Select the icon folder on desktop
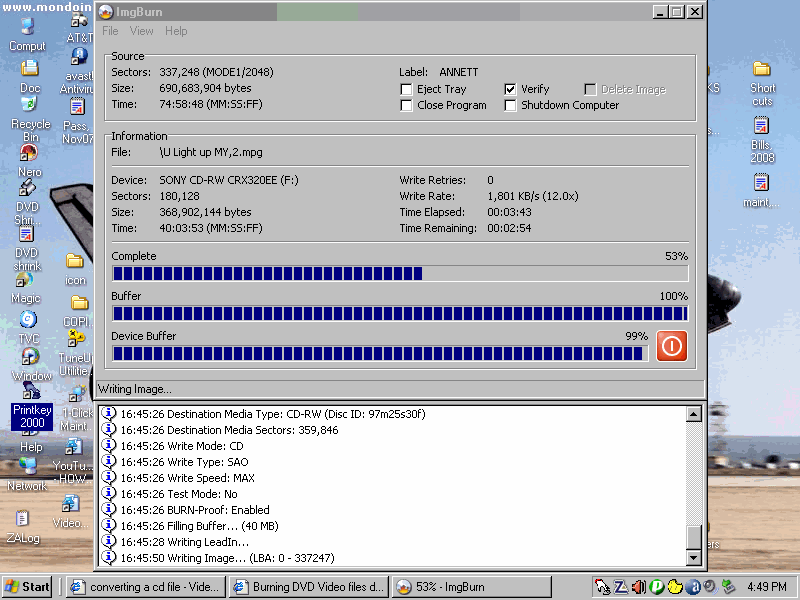 pyautogui.click(x=75, y=269)
